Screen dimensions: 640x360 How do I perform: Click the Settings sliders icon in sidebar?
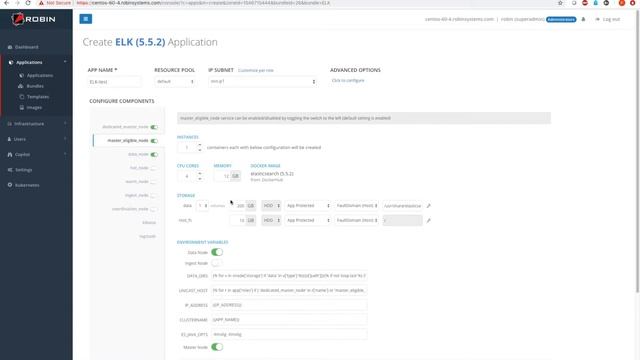[10, 170]
